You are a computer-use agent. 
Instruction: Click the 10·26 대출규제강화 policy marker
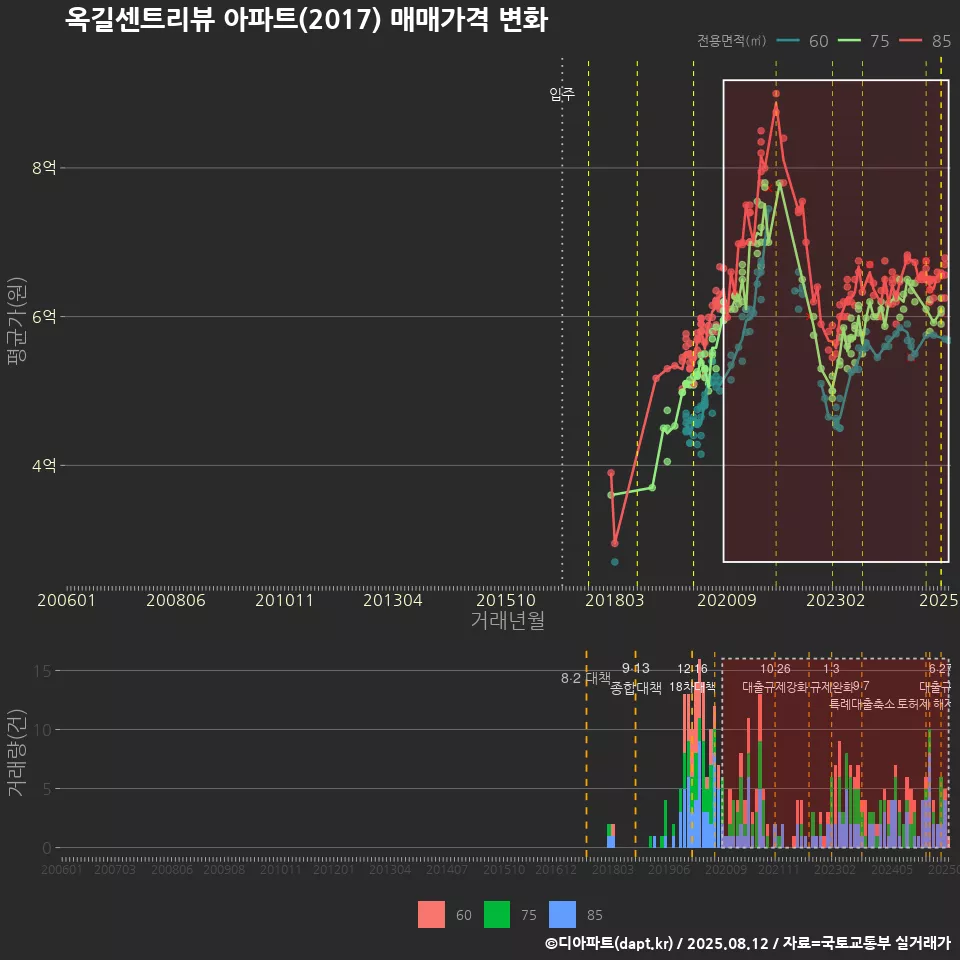775,678
